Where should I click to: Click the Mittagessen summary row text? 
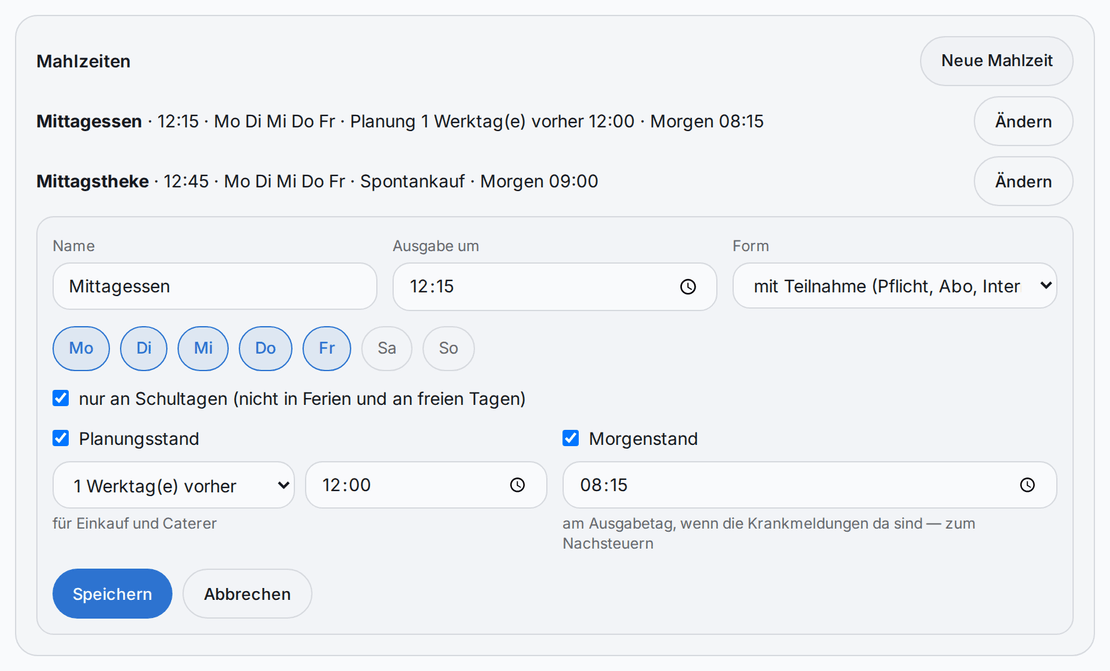(400, 122)
